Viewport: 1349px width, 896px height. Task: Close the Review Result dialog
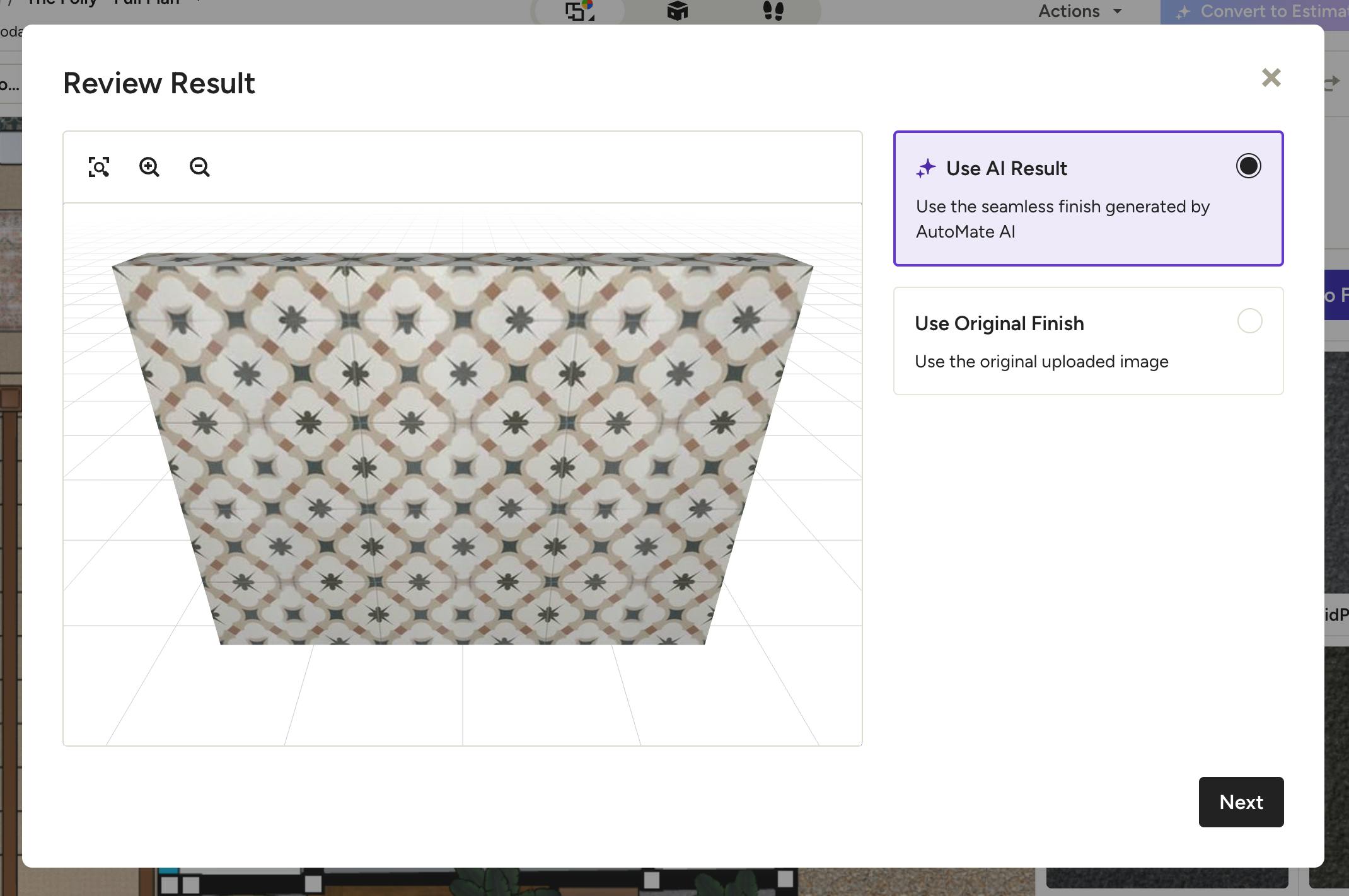point(1271,78)
